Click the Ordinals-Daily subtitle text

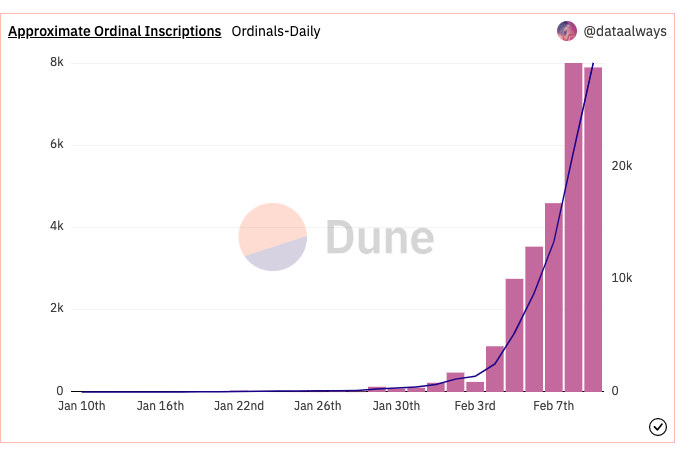276,31
